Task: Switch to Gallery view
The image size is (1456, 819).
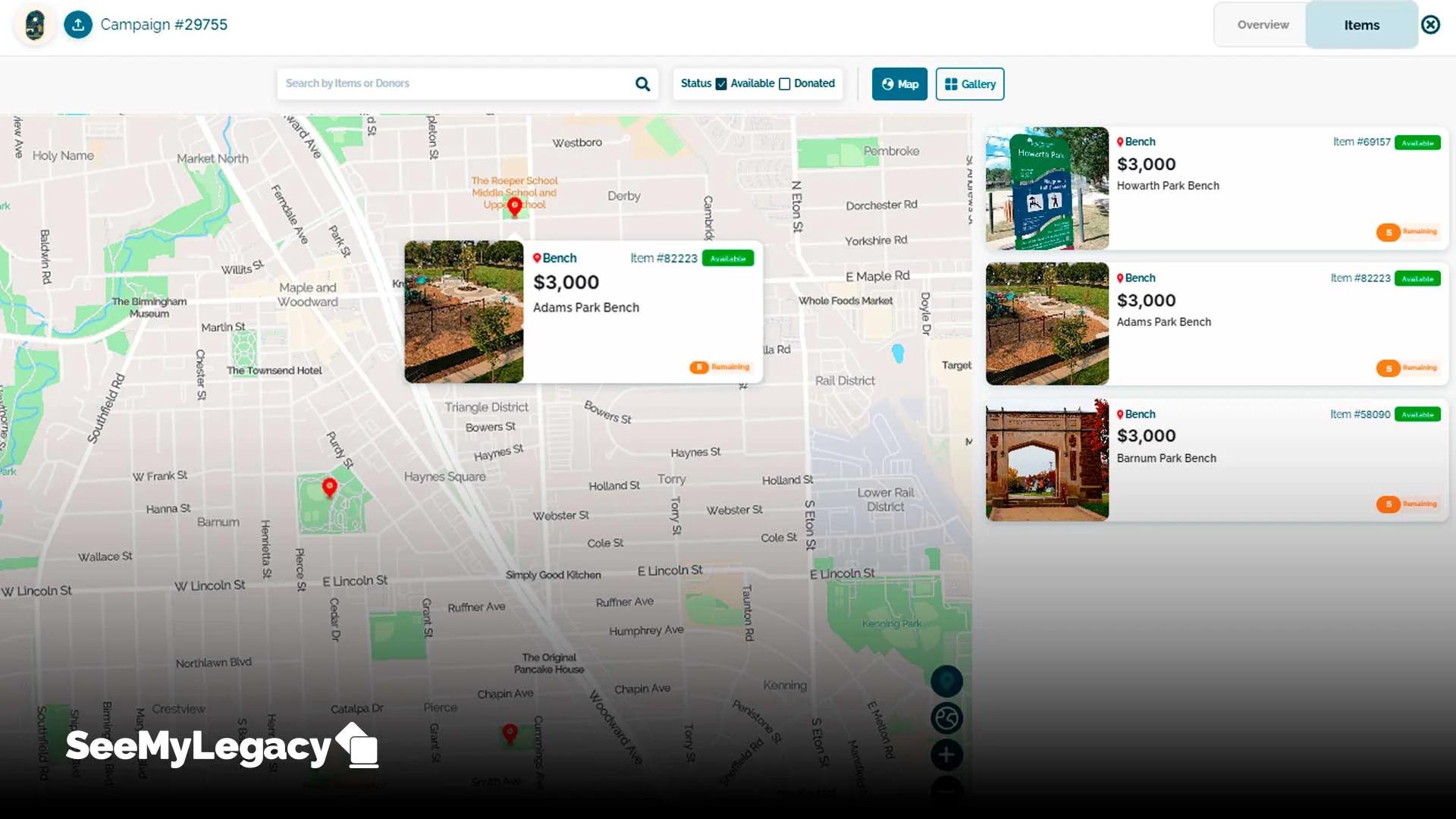Action: [970, 84]
